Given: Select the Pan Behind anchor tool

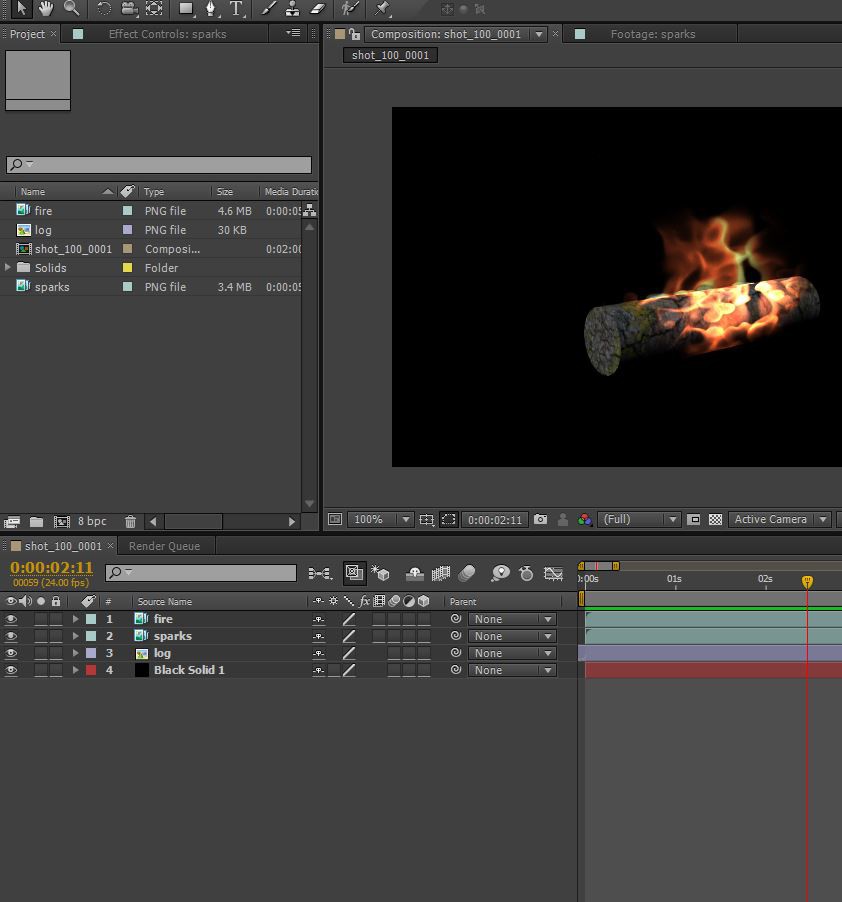Looking at the screenshot, I should point(154,9).
